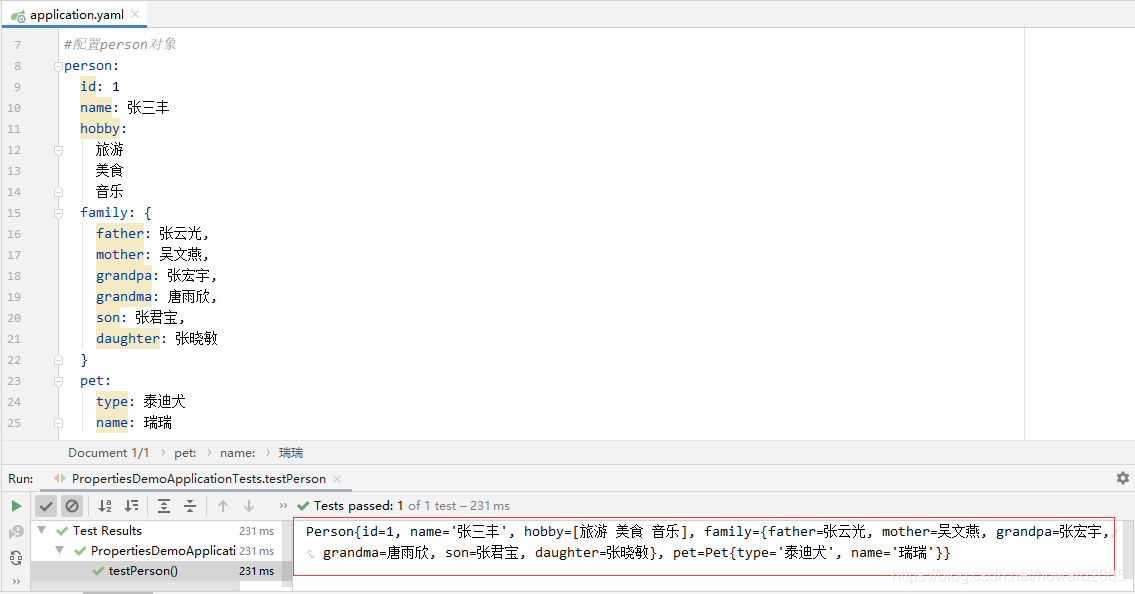Jump to next test with the down arrow
1135x594 pixels.
point(248,506)
